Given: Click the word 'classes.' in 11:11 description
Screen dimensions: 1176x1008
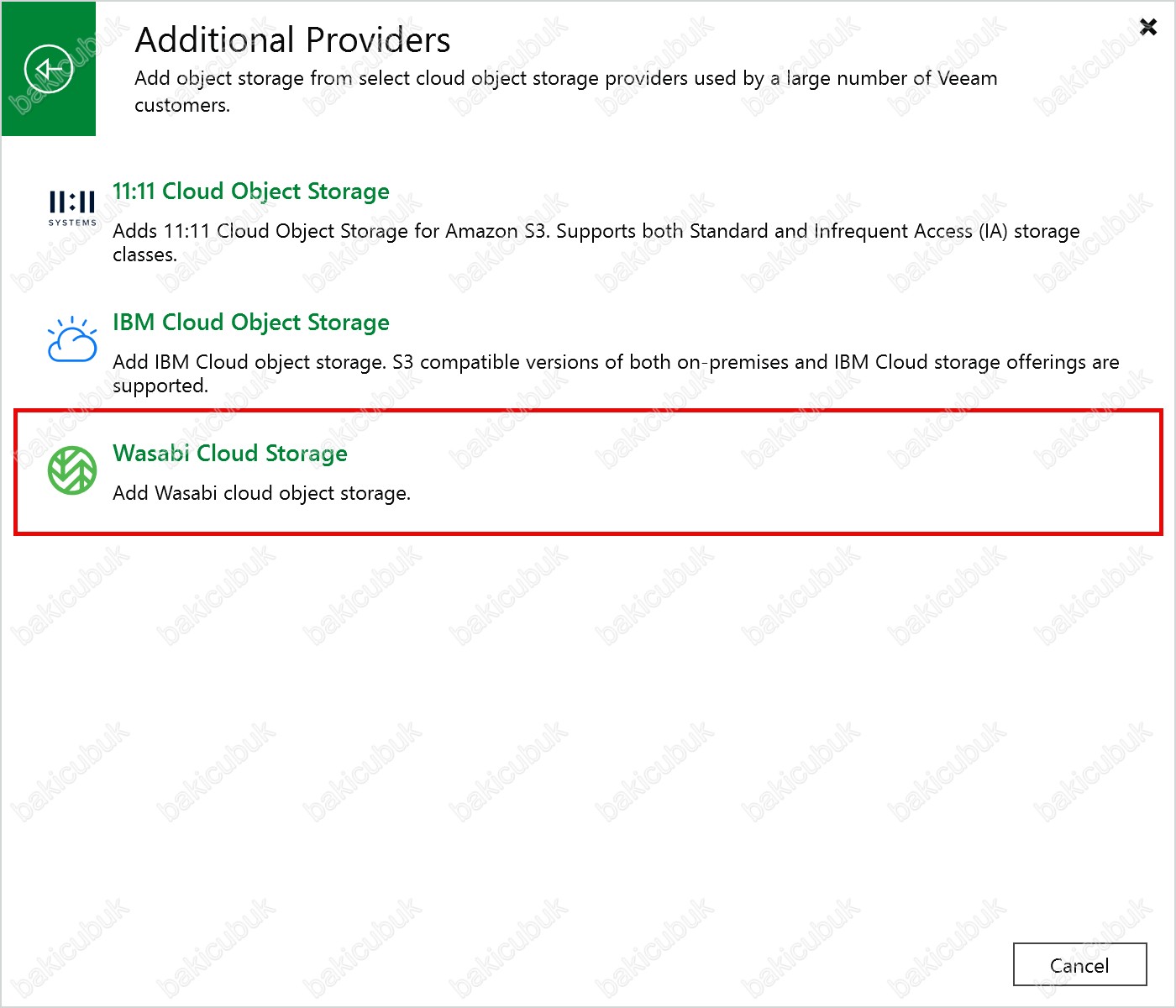Looking at the screenshot, I should coord(144,255).
